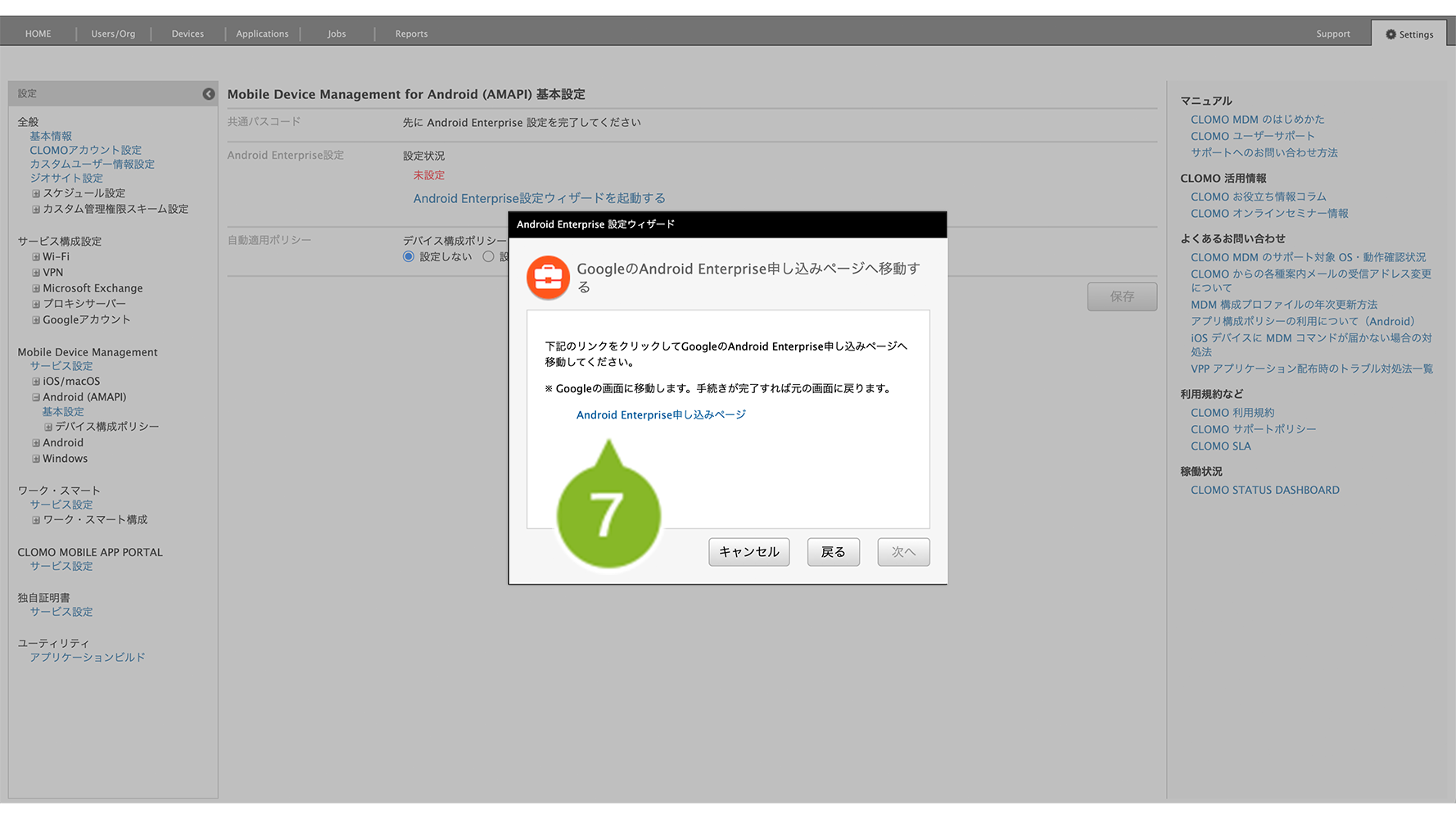Image resolution: width=1456 pixels, height=819 pixels.
Task: Open iOS デバイスに MDM コマンドが届かない link
Action: click(x=1311, y=345)
